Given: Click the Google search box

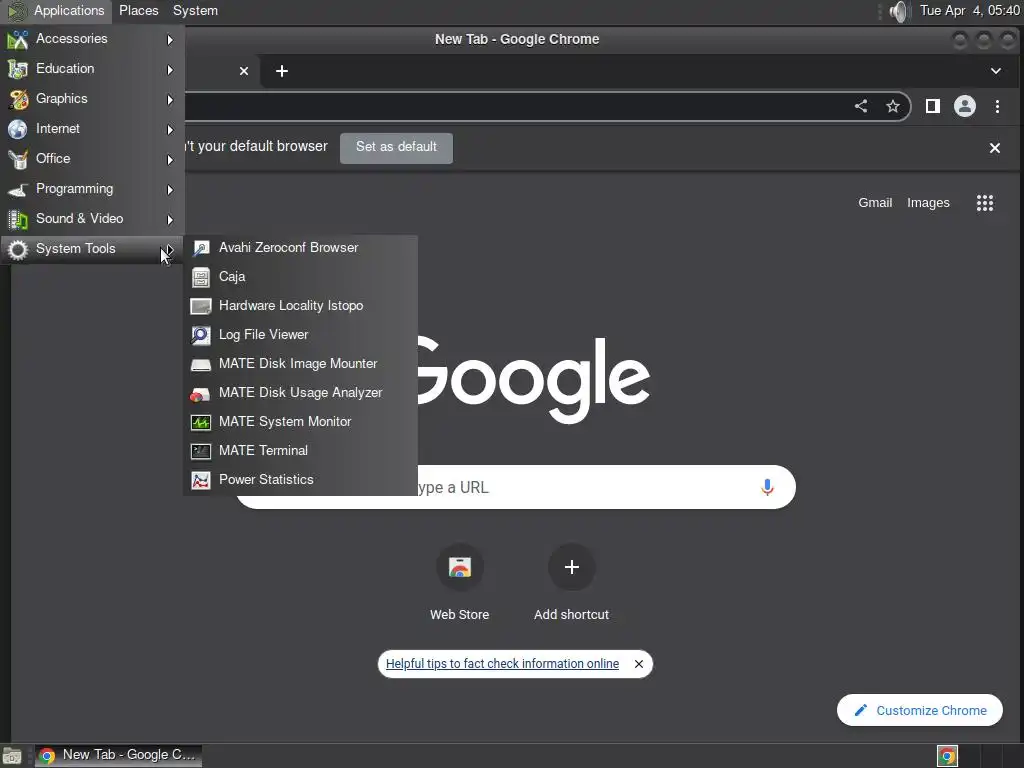Looking at the screenshot, I should coord(515,487).
